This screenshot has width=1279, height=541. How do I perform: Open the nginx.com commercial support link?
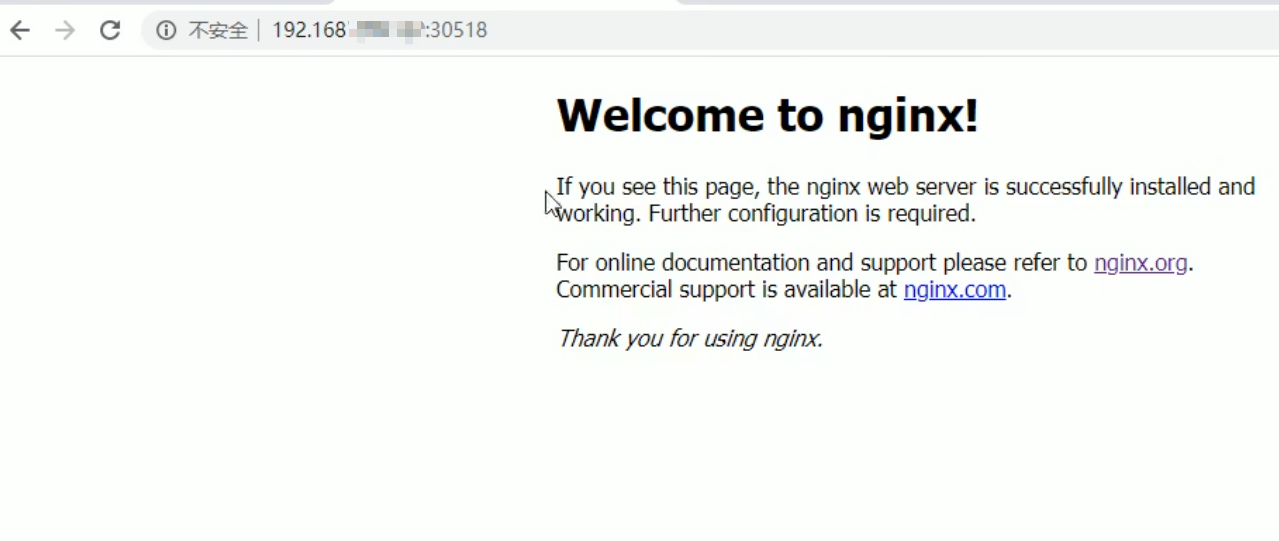pos(955,290)
